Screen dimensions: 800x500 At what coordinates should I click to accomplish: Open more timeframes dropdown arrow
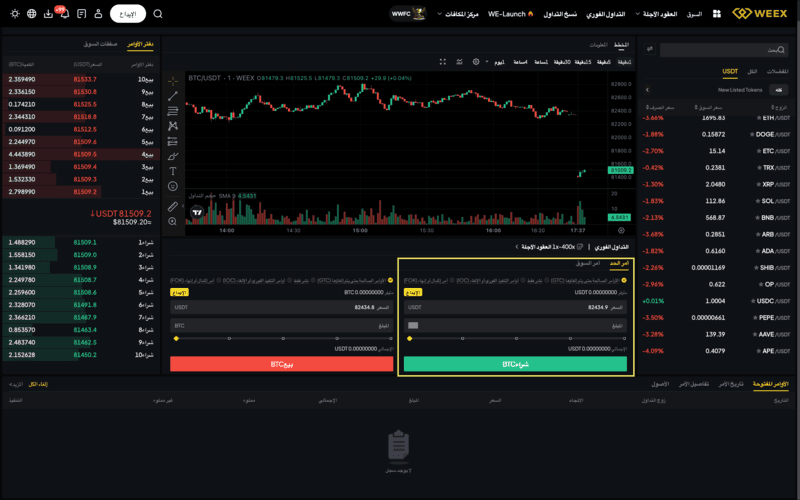[487, 62]
